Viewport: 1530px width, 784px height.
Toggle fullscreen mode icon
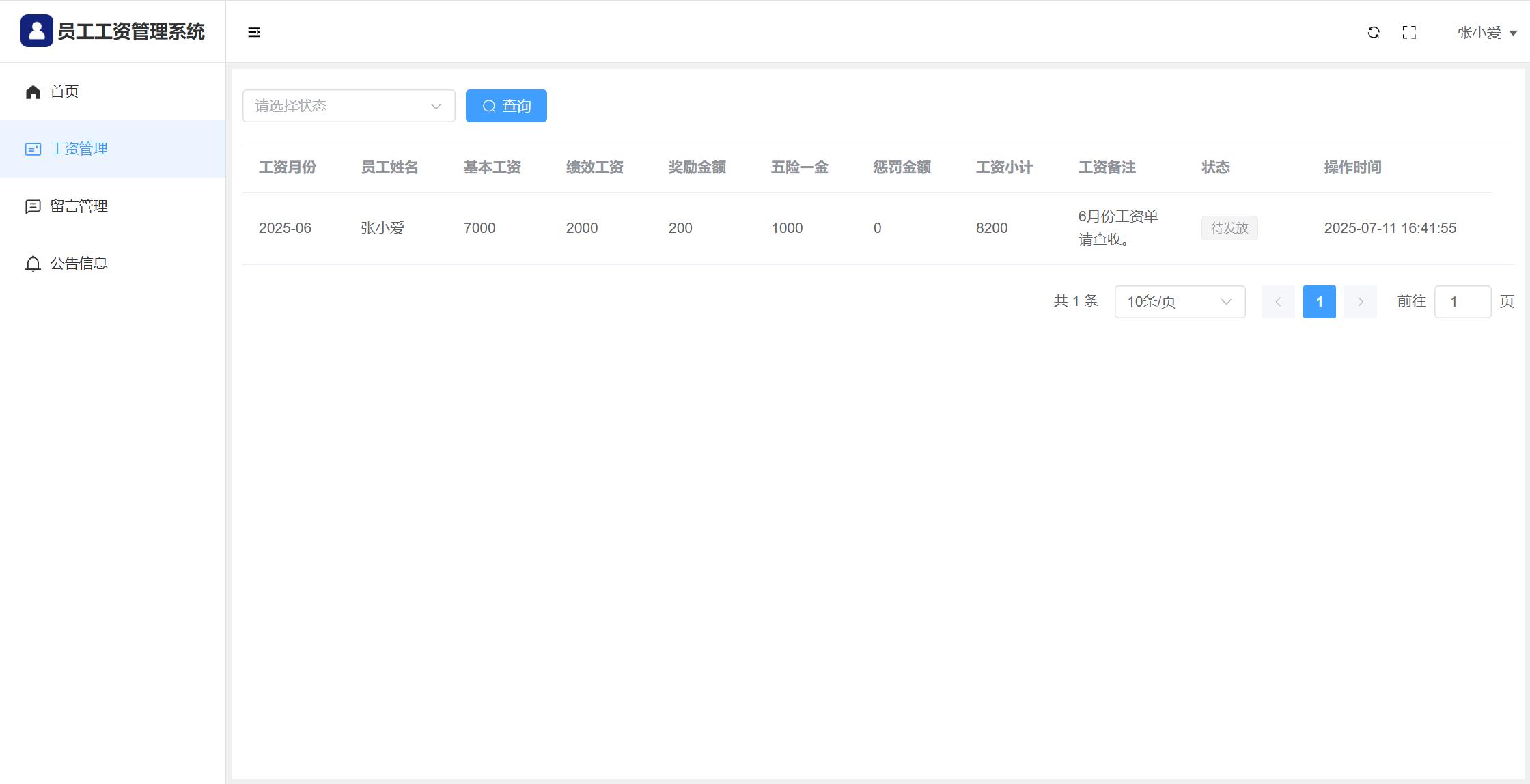click(1409, 32)
